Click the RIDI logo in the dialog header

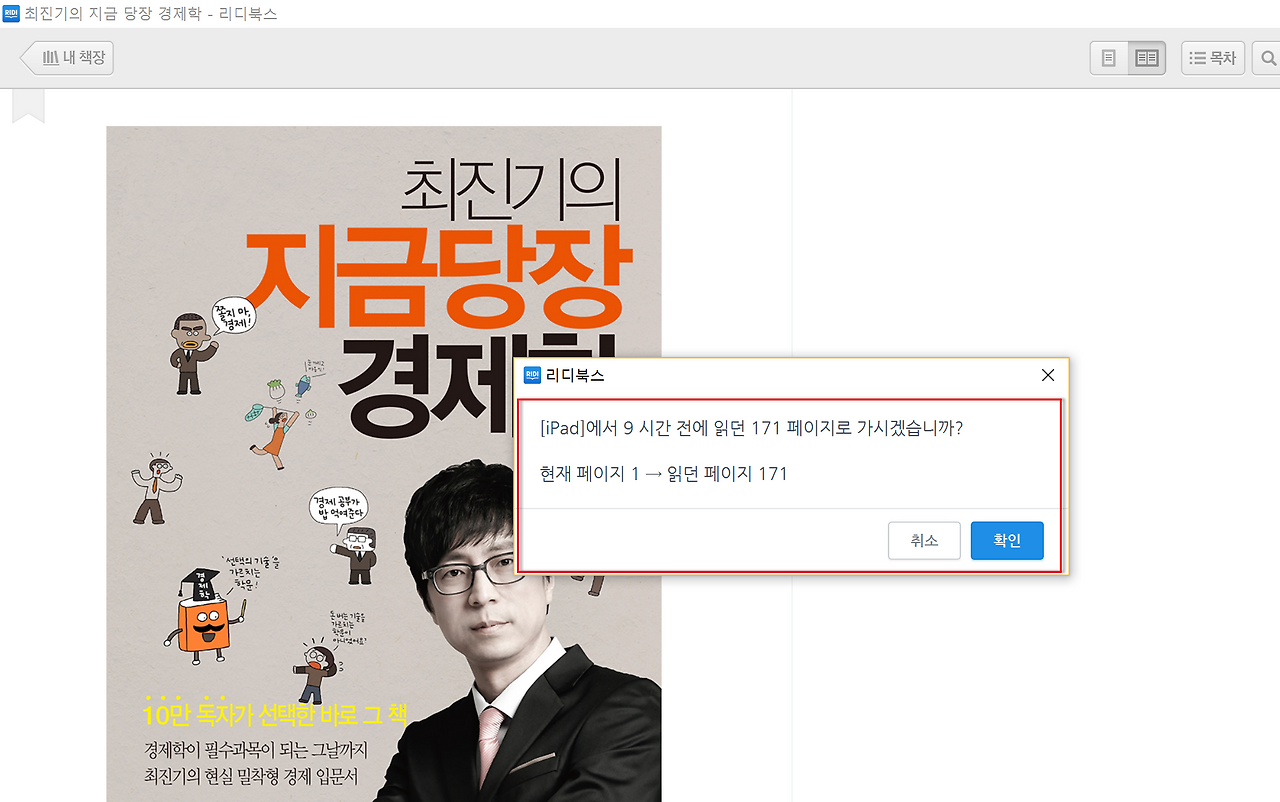point(531,375)
